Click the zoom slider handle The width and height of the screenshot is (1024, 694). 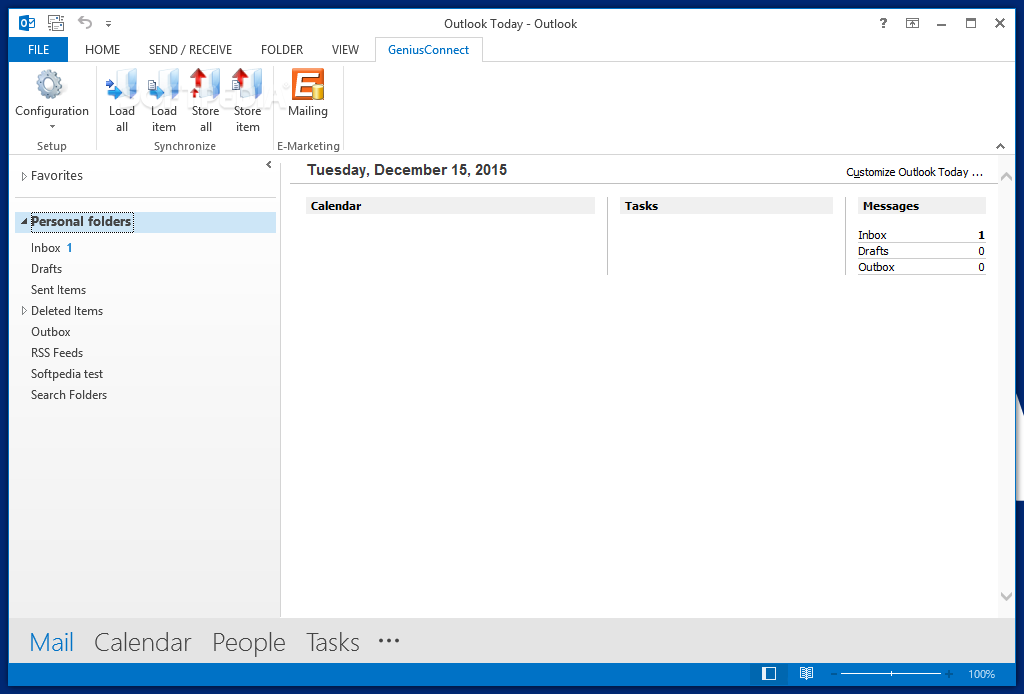coord(891,674)
